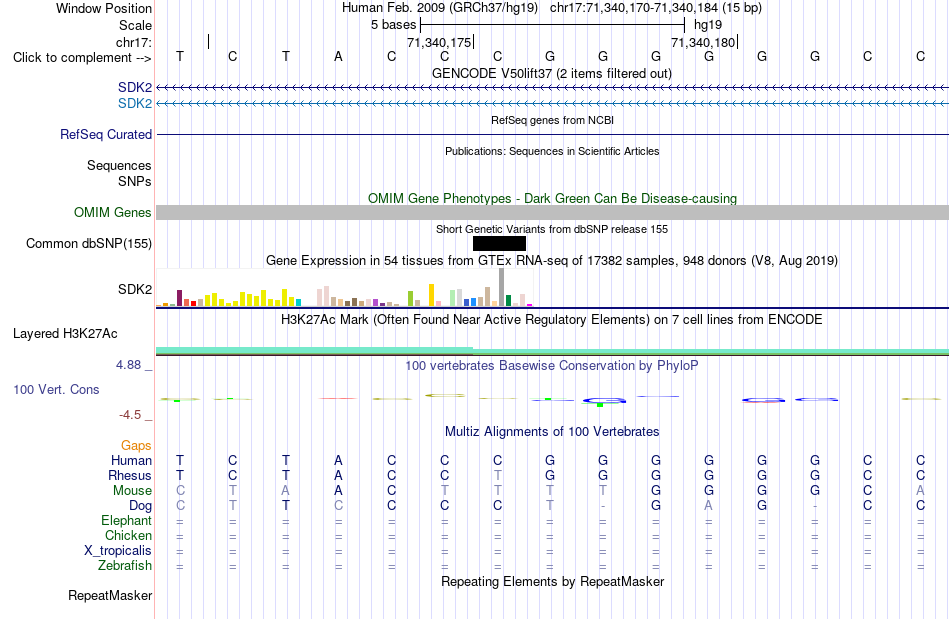Screen dimensions: 950x619
Task: Click the Gaps label in Multiz alignment
Action: pyautogui.click(x=136, y=446)
